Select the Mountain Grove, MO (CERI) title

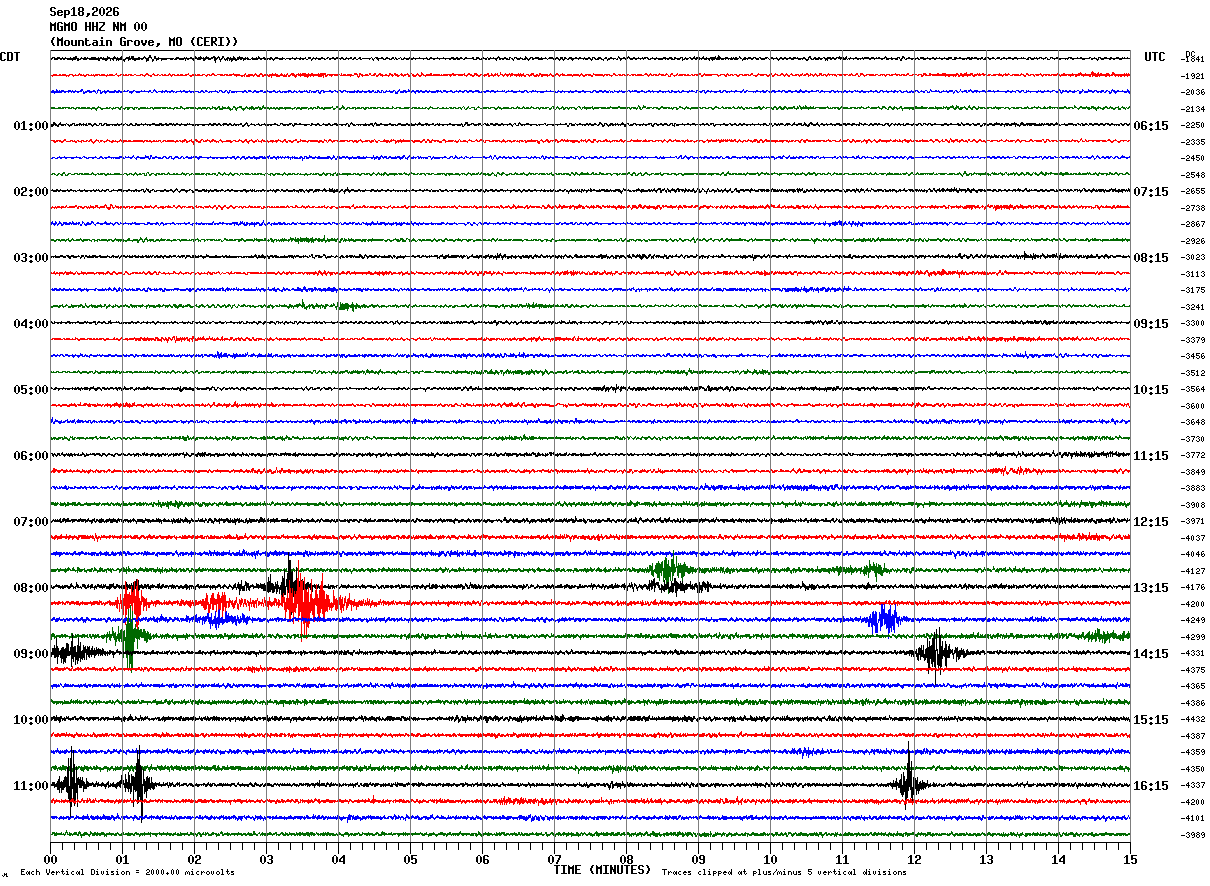point(144,42)
